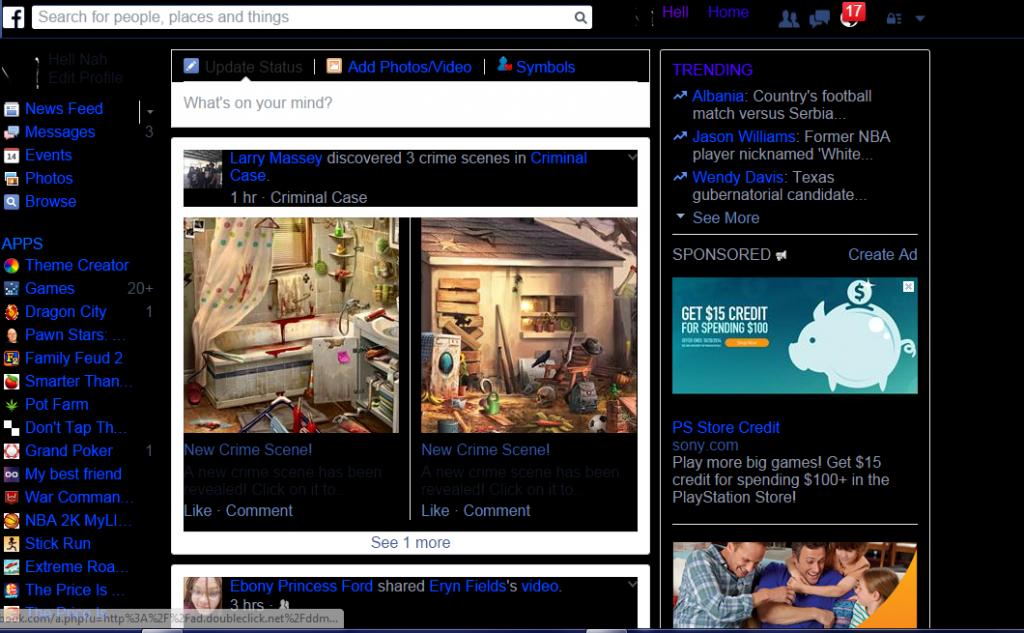Click the search people, places and things field
Image resolution: width=1024 pixels, height=633 pixels.
312,18
